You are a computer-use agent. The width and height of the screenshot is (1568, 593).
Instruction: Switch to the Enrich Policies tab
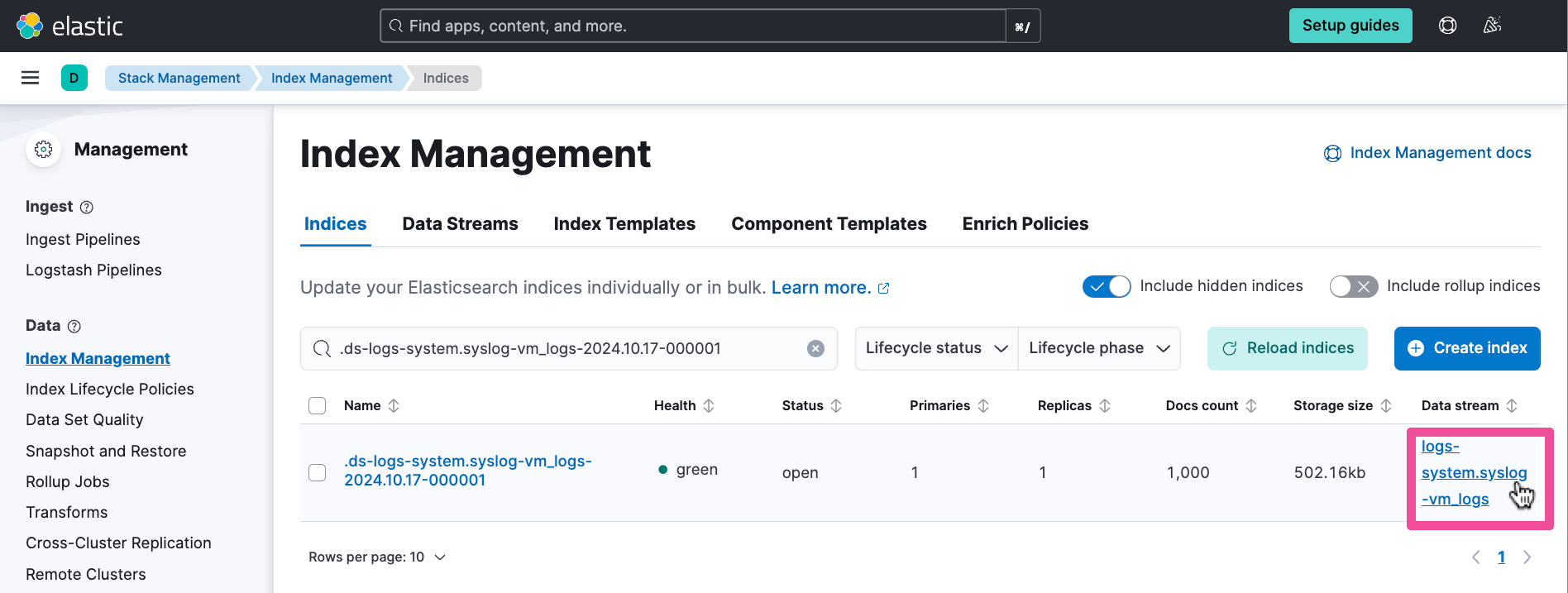coord(1025,224)
